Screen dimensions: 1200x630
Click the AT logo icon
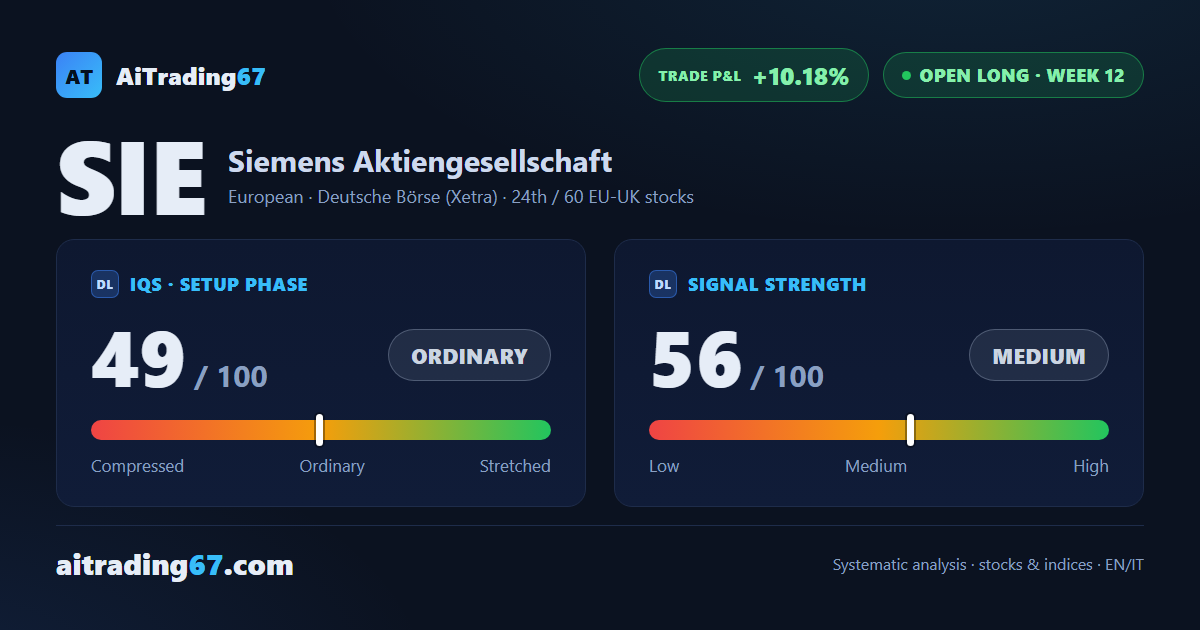[79, 75]
